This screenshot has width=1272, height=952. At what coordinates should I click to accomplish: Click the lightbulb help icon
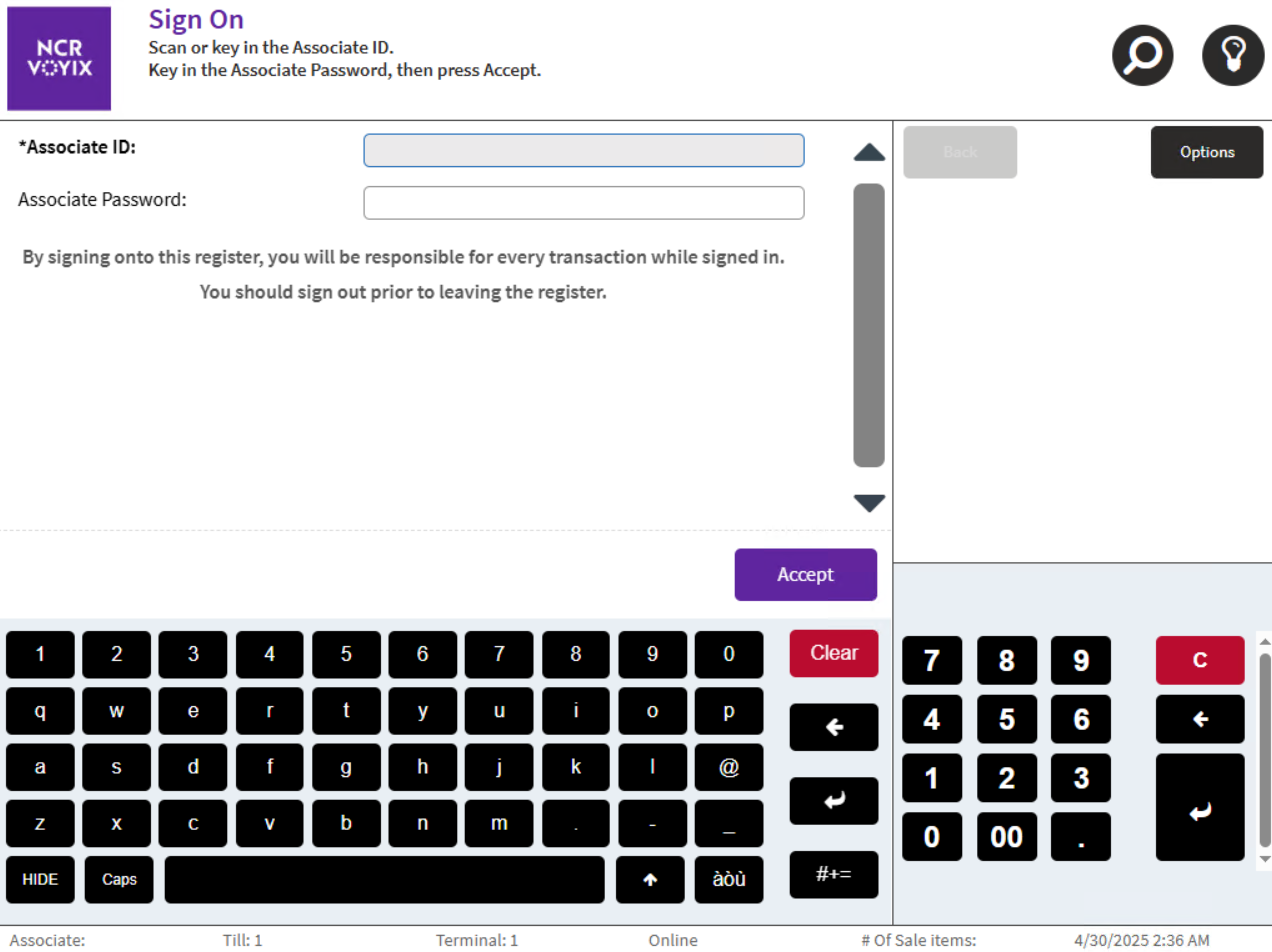pos(1232,56)
